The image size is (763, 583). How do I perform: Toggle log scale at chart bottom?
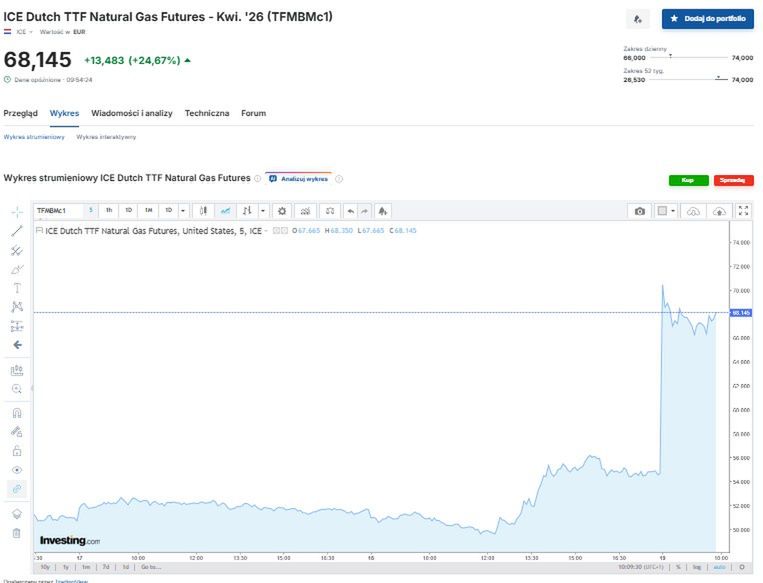pyautogui.click(x=697, y=567)
